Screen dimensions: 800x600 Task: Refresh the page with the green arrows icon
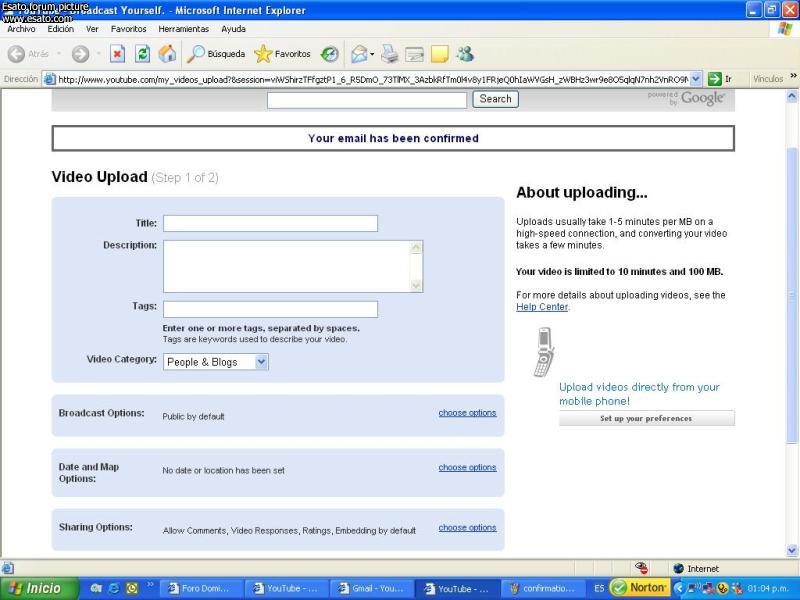pos(142,54)
